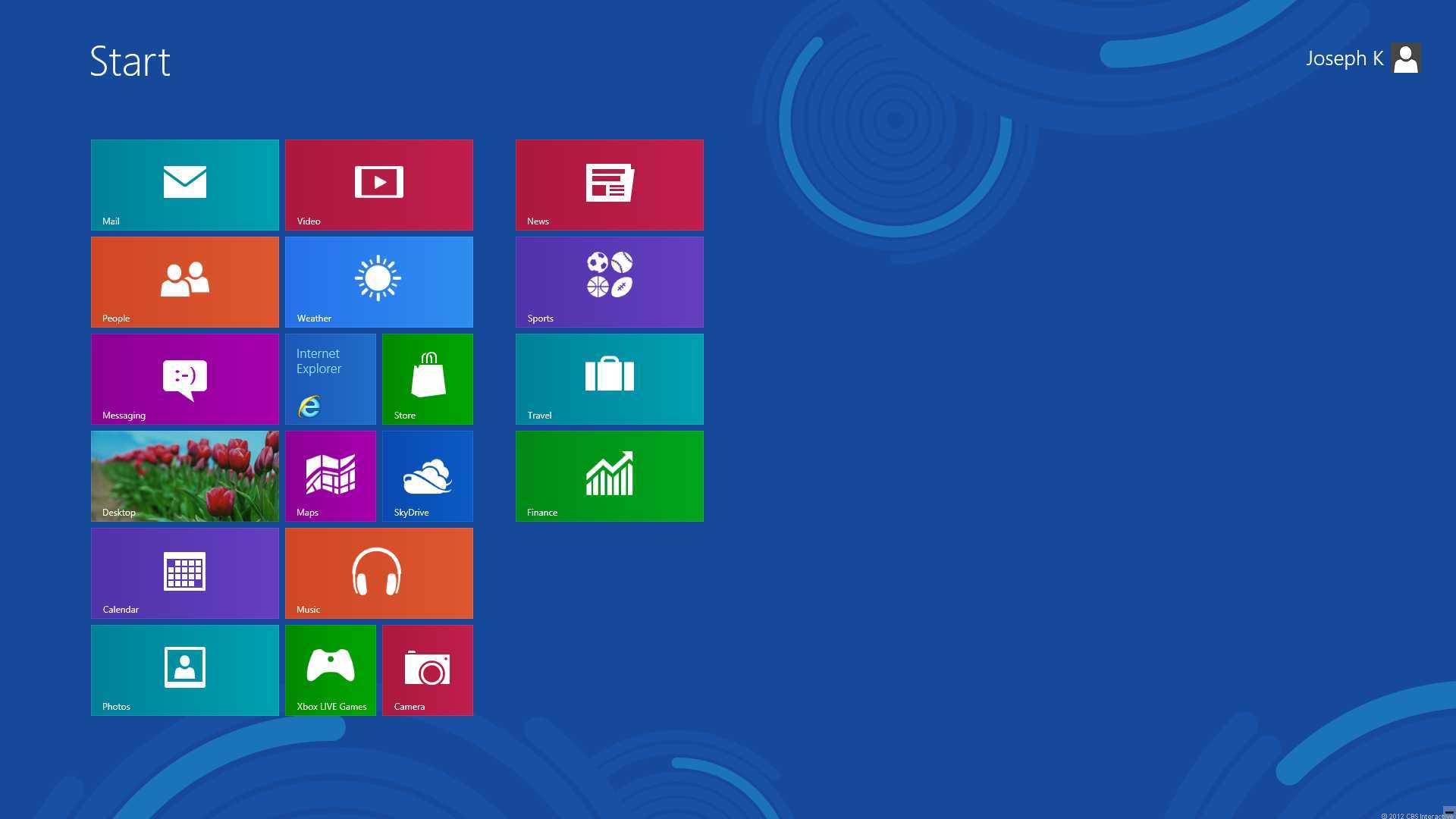
Task: Click the Joseph K user name
Action: pyautogui.click(x=1345, y=58)
